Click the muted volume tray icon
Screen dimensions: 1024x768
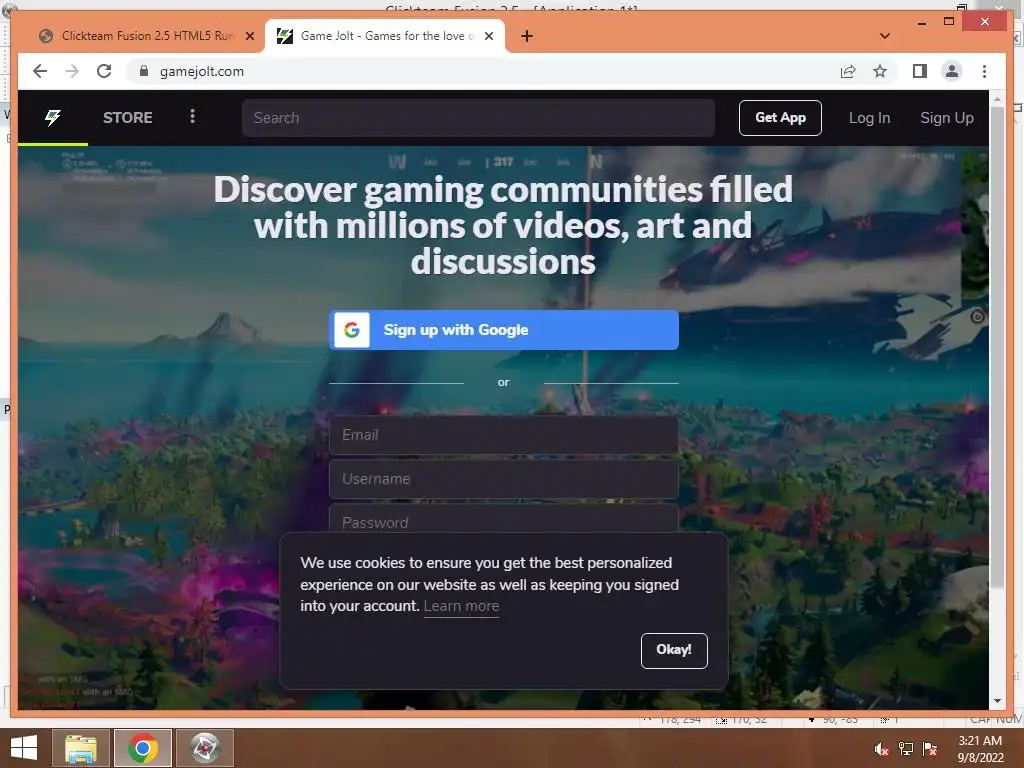coord(882,749)
